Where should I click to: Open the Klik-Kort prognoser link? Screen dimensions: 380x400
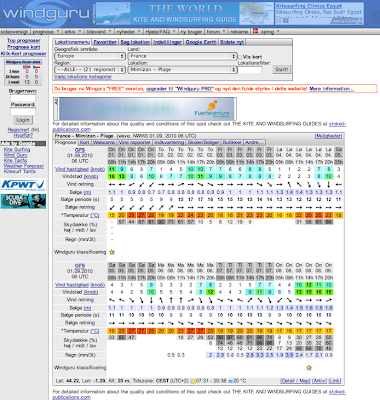click(x=23, y=54)
